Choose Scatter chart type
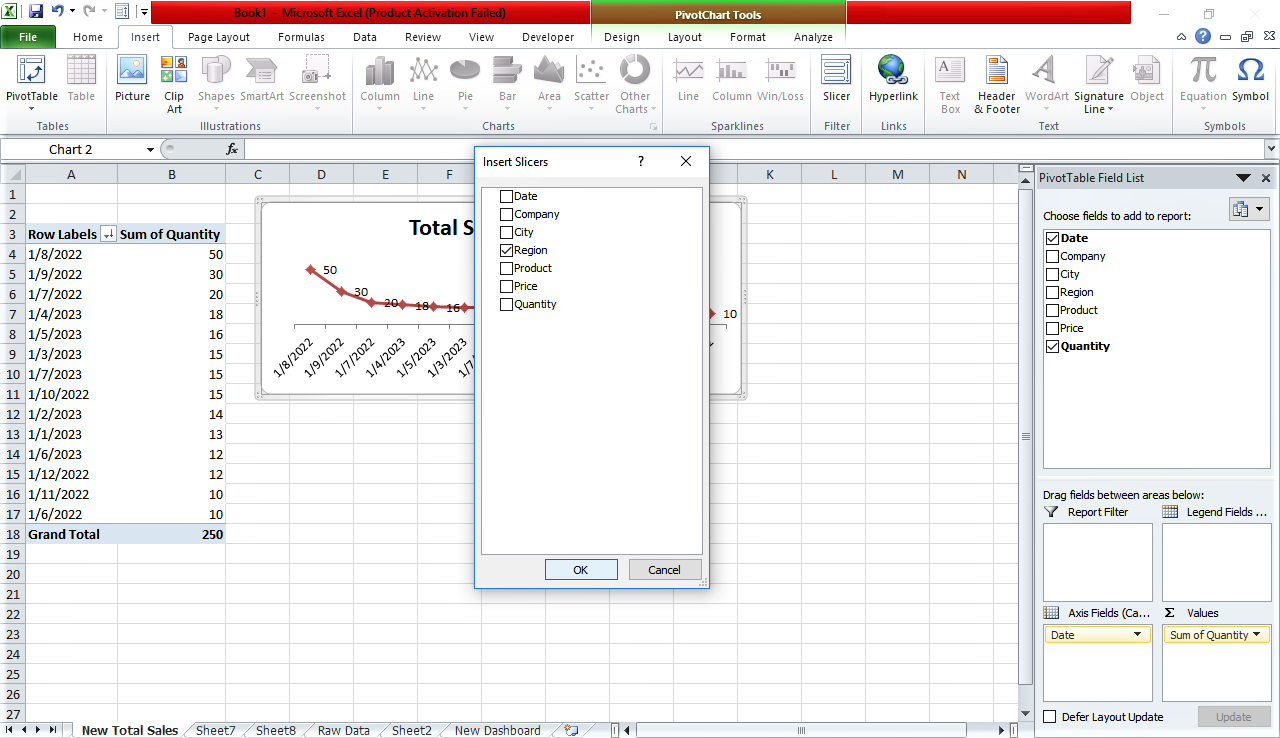This screenshot has width=1280, height=738. pyautogui.click(x=591, y=82)
